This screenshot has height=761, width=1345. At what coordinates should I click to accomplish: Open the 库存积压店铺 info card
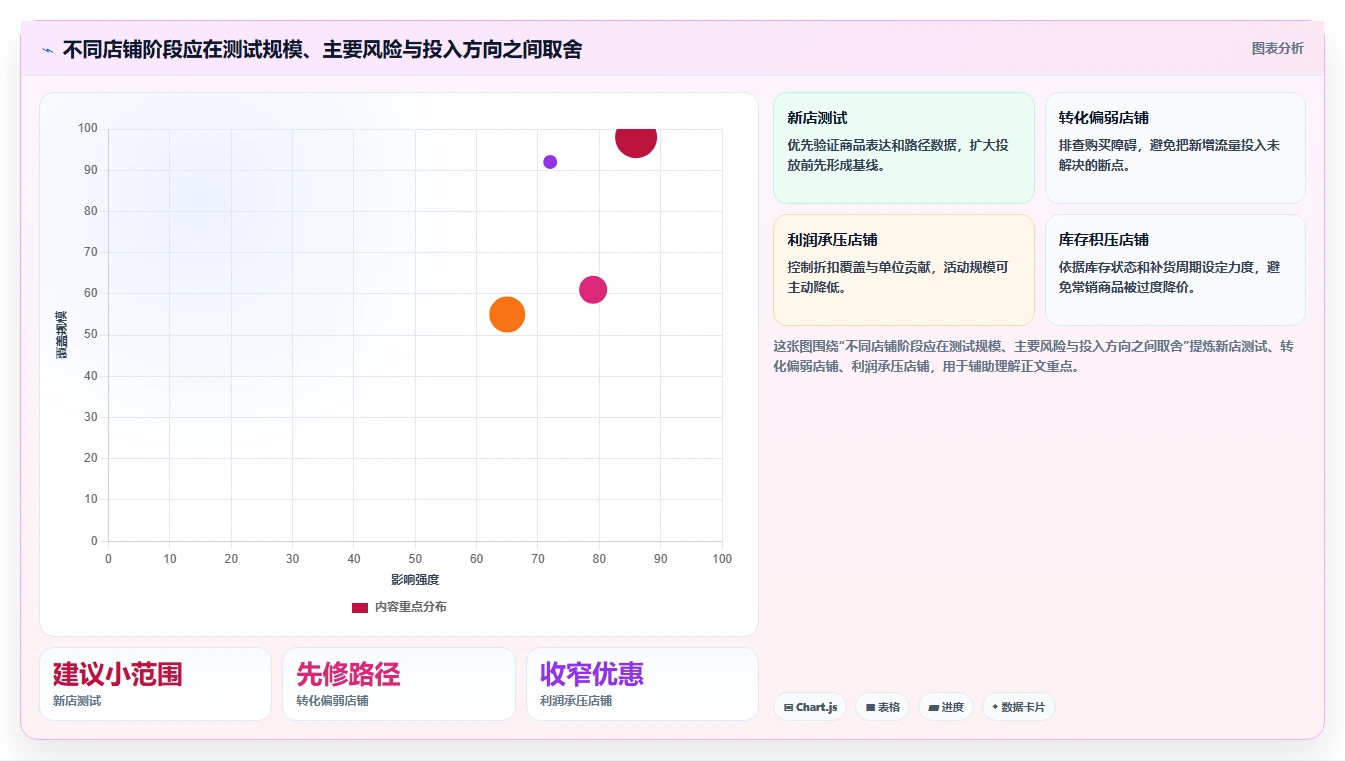[1175, 270]
